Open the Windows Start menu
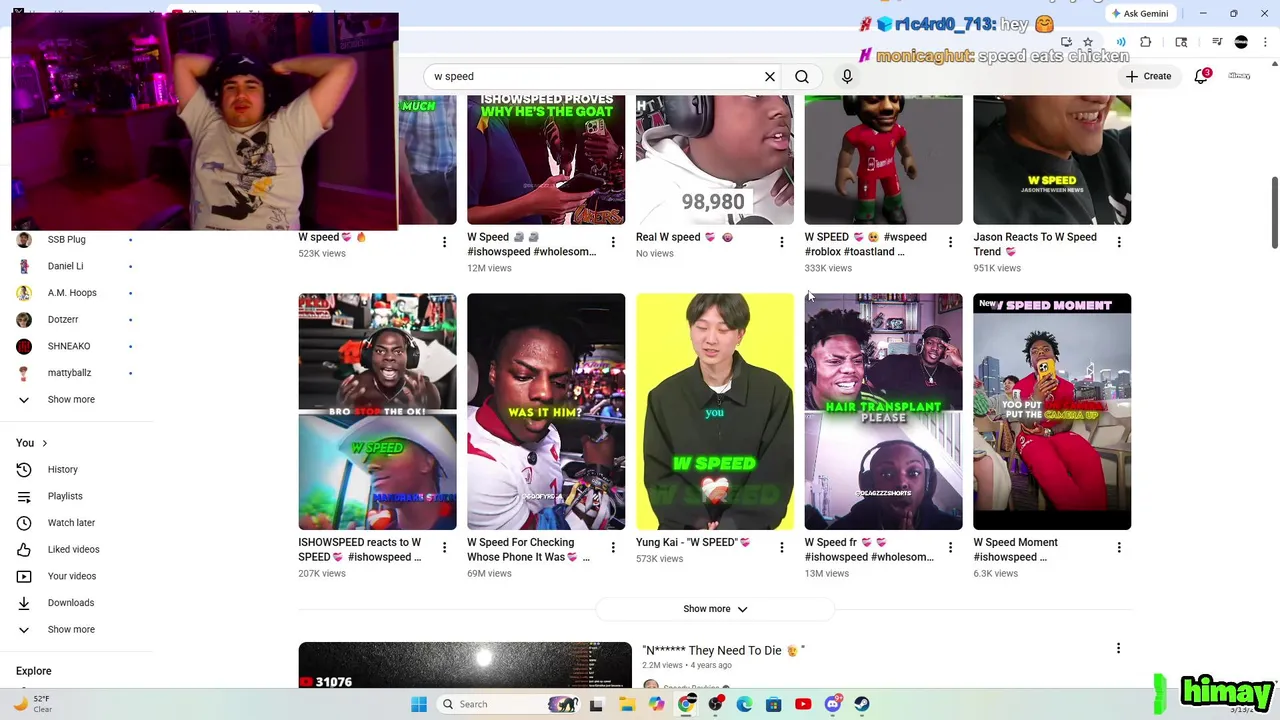Viewport: 1280px width, 720px height. pyautogui.click(x=419, y=704)
